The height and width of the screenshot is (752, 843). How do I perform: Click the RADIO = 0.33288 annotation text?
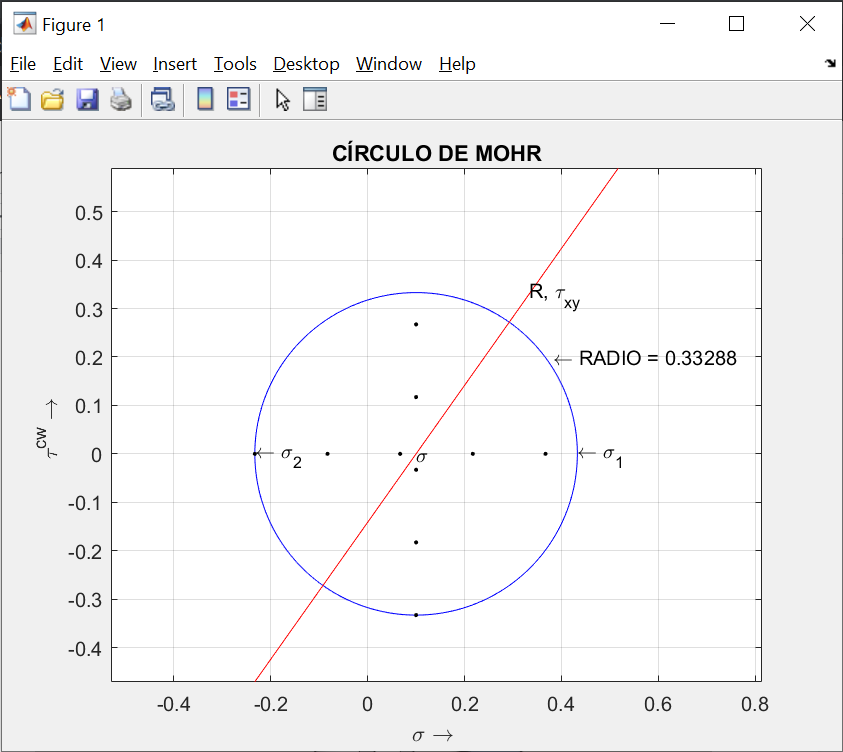[657, 359]
